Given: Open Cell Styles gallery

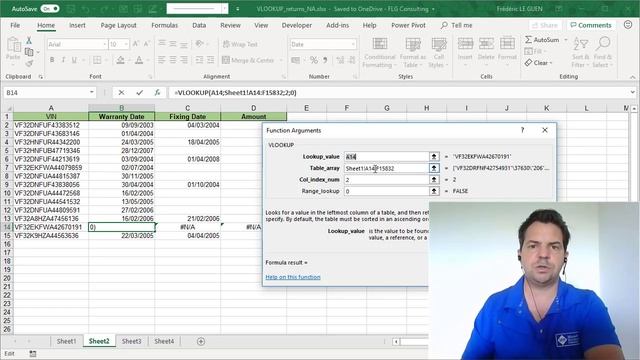Looking at the screenshot, I should coord(438,52).
